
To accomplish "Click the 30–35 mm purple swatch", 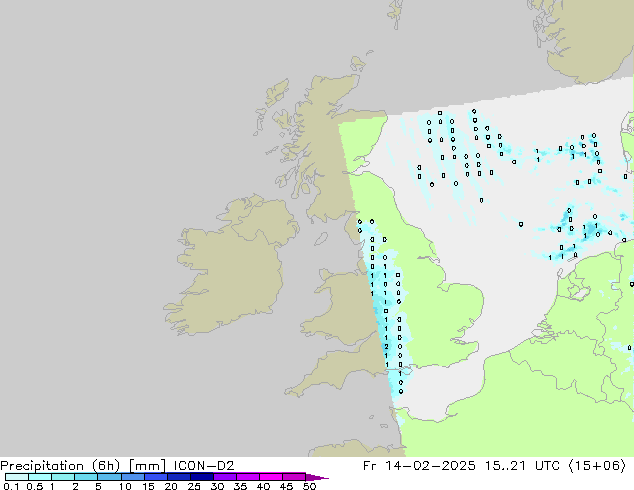I will pyautogui.click(x=224, y=477).
